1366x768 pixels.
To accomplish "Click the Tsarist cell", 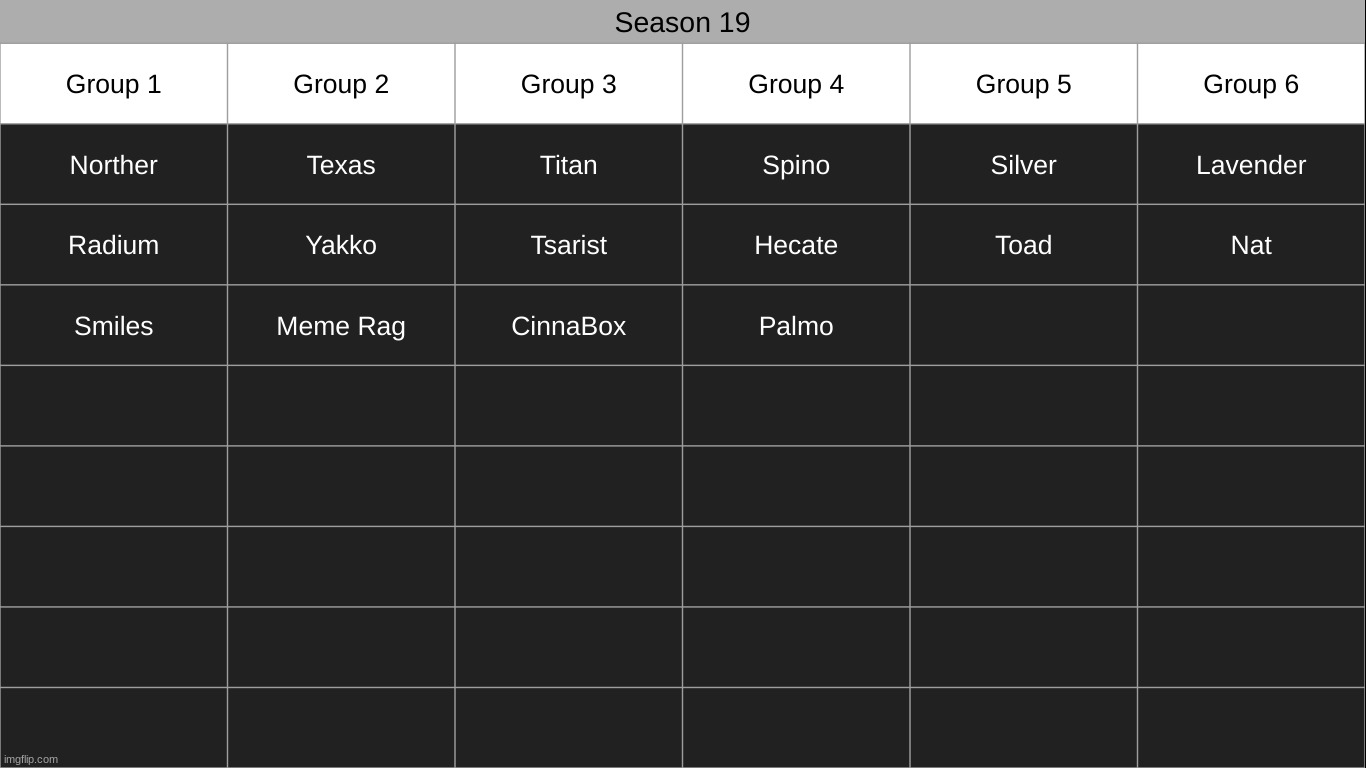I will click(569, 245).
